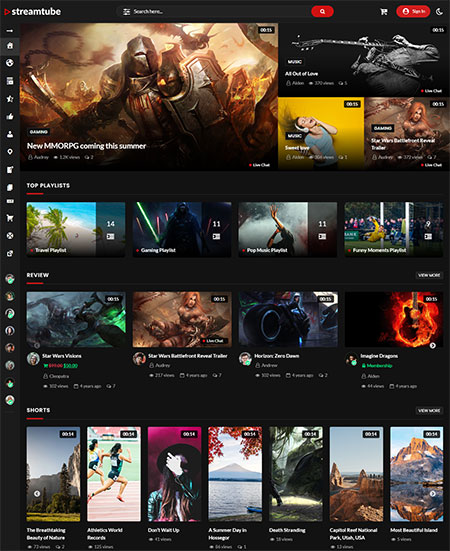
Task: Open search filter options icon
Action: (x=126, y=12)
